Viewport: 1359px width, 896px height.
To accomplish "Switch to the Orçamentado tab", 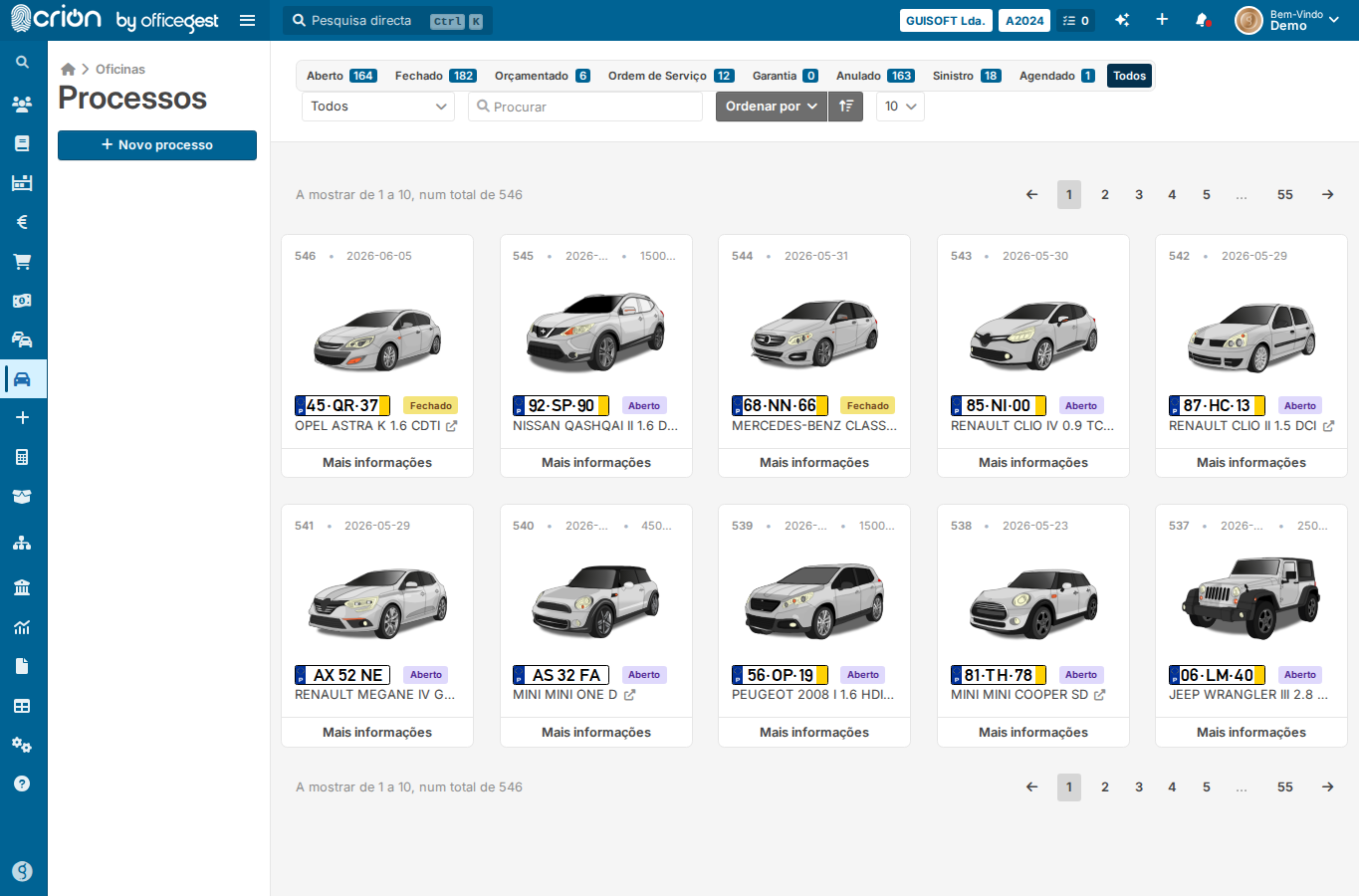I will point(542,76).
